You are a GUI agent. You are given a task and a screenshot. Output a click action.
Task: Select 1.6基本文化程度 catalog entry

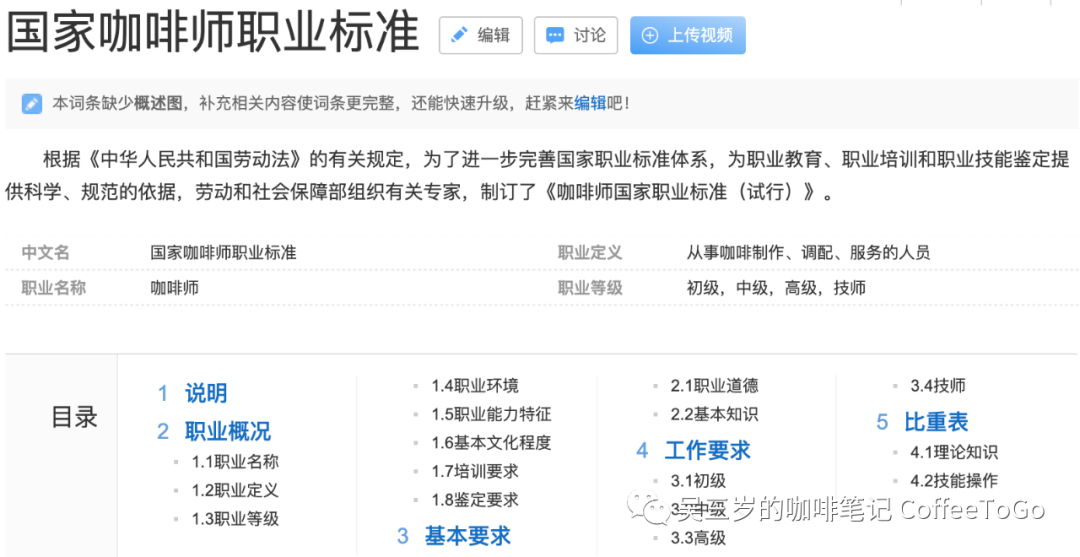492,443
